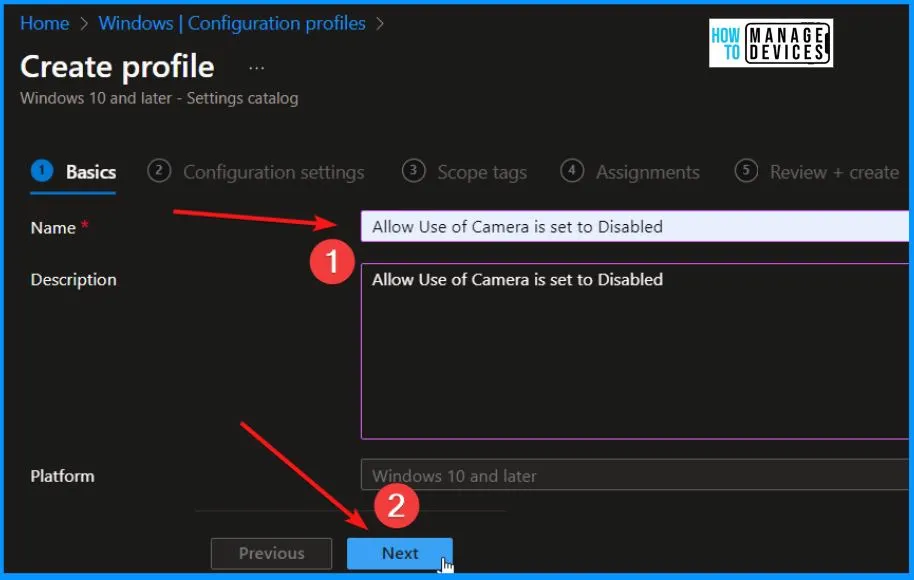
Task: Click step 2 circle icon
Action: coord(159,171)
